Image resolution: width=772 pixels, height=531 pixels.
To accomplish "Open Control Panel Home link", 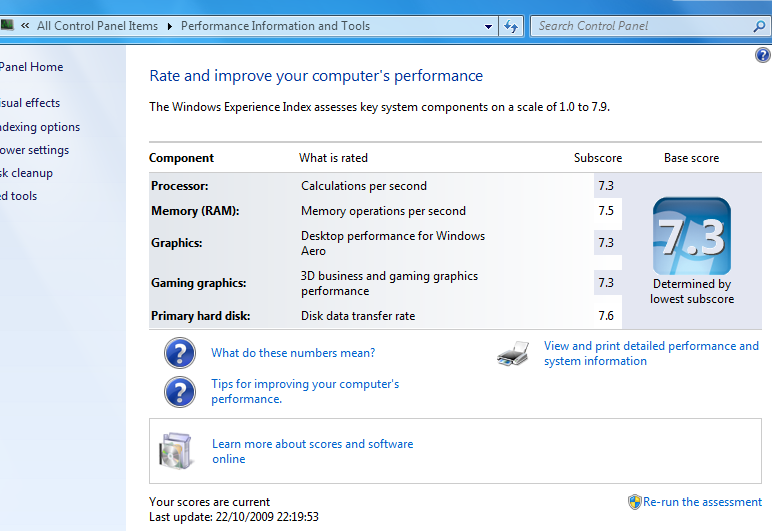I will [32, 67].
